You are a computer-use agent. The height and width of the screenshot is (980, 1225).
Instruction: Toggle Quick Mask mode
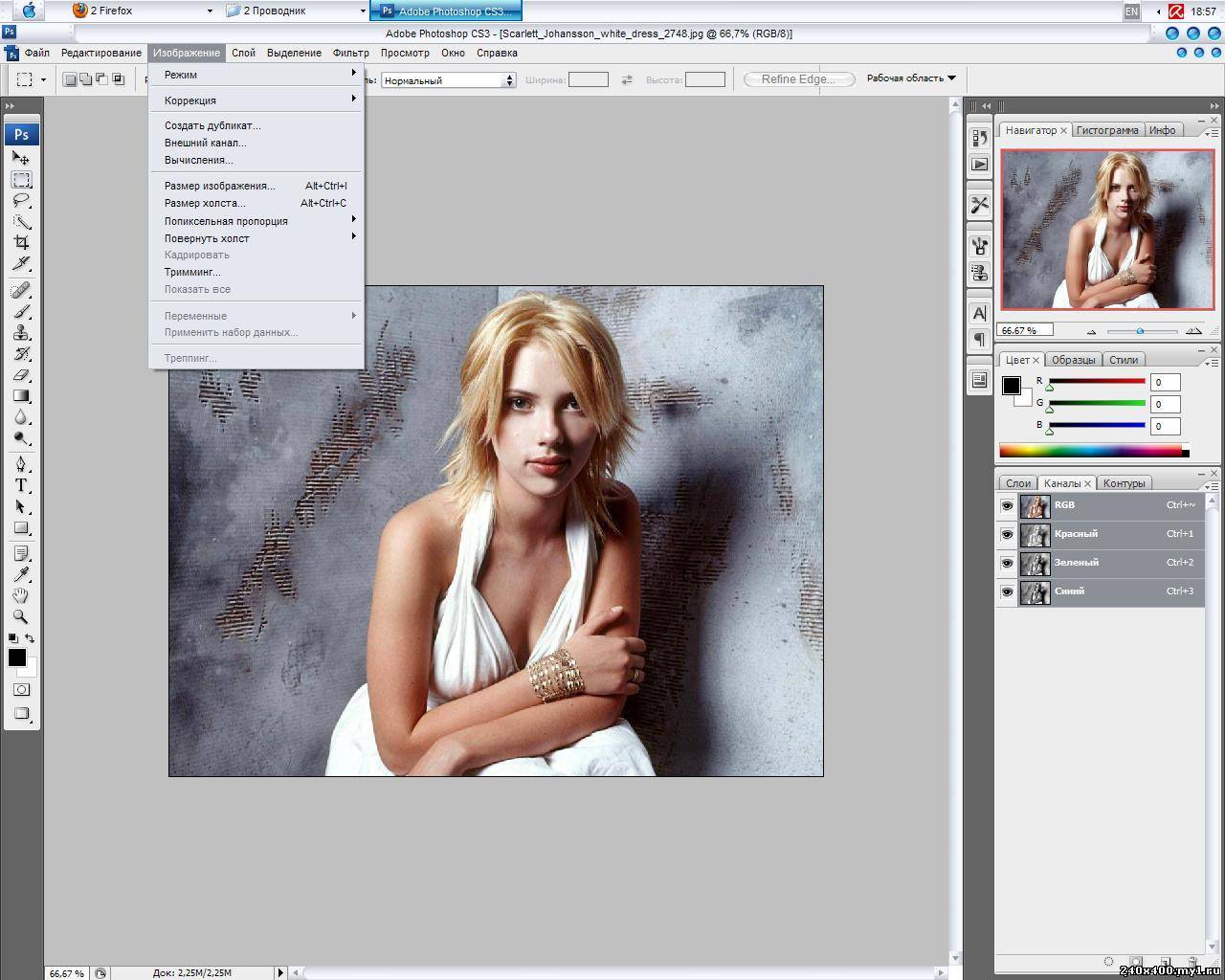(21, 690)
